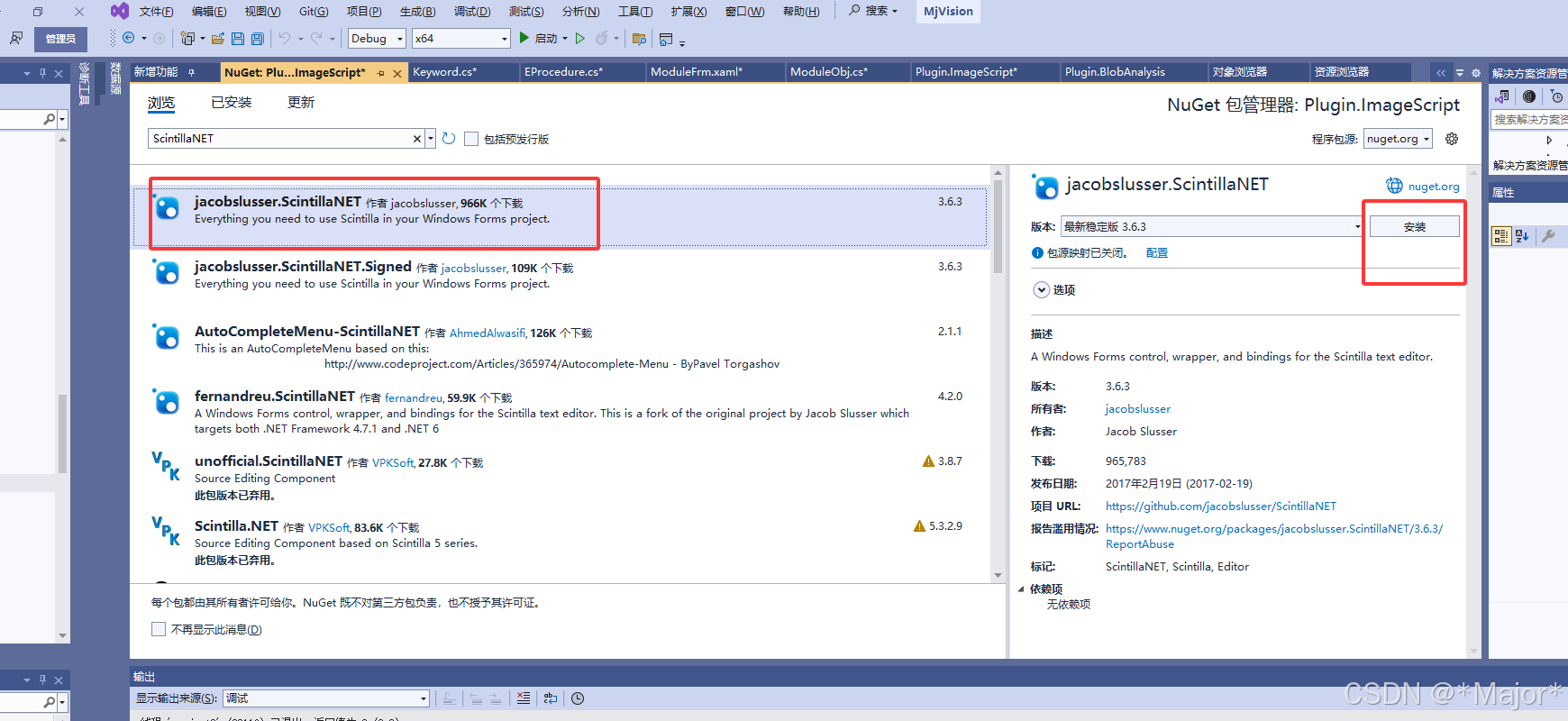Click the window list down-arrow icon
The height and width of the screenshot is (721, 1568).
(x=1459, y=73)
